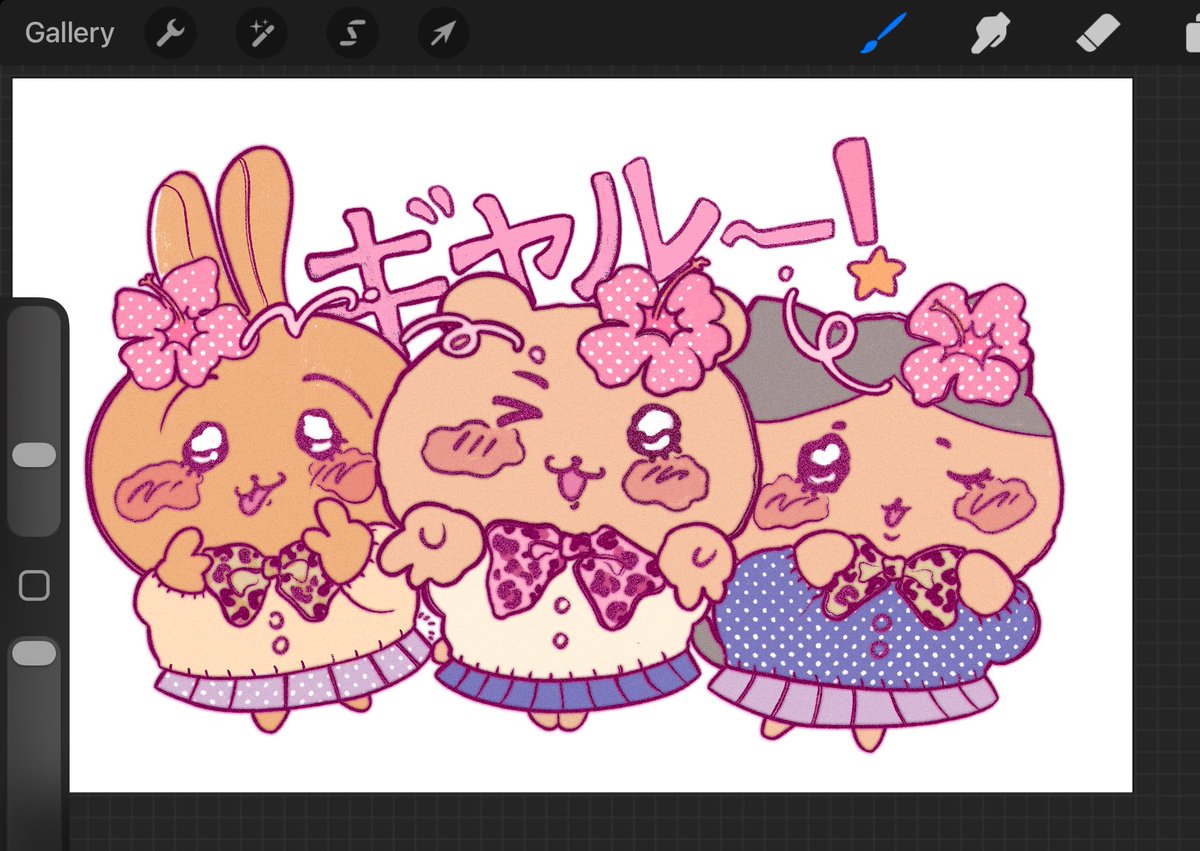Activate the Selection tool
1200x851 pixels.
point(352,34)
